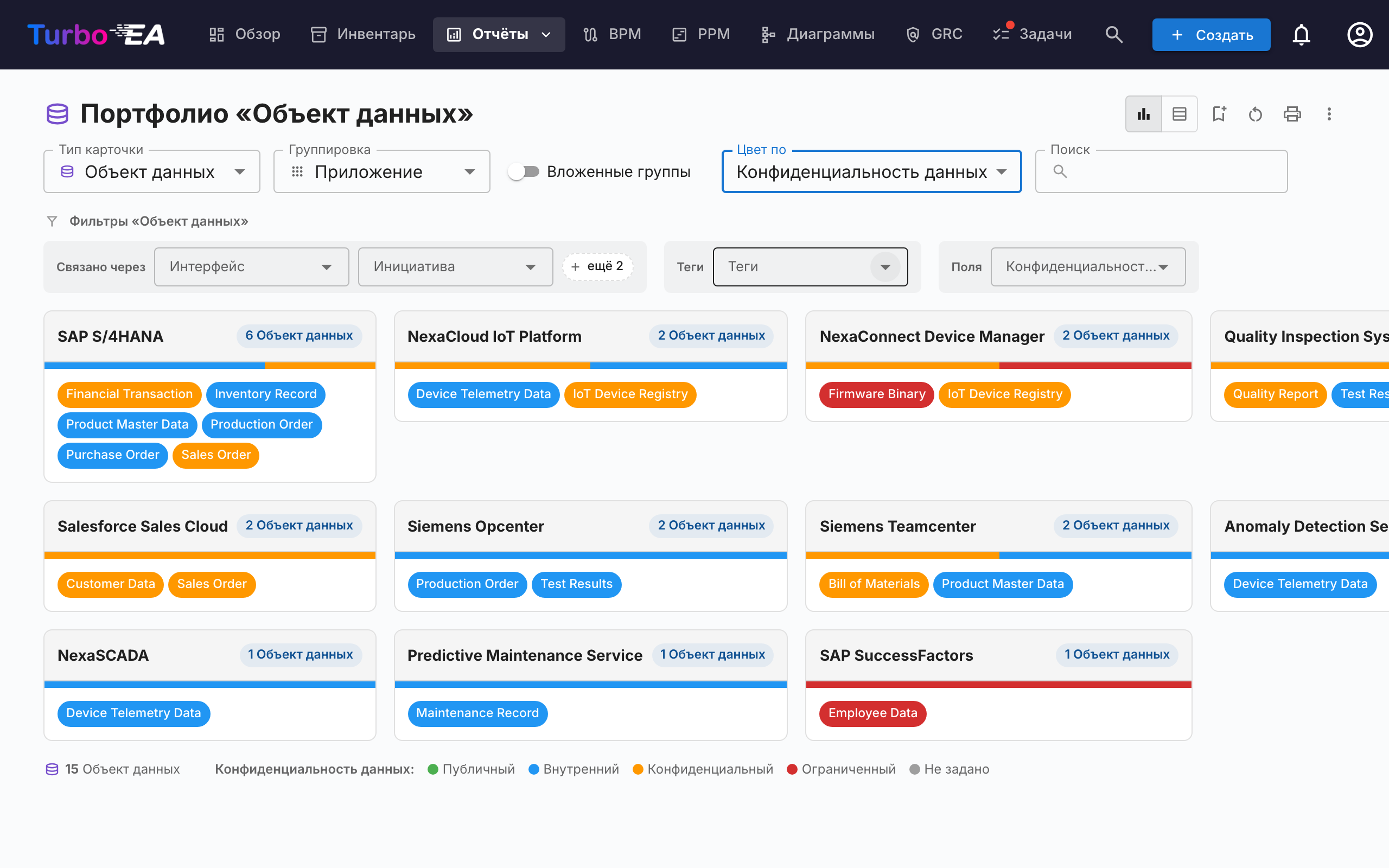Click the Predictive Maintenance Service card title
The height and width of the screenshot is (868, 1389).
pos(525,655)
